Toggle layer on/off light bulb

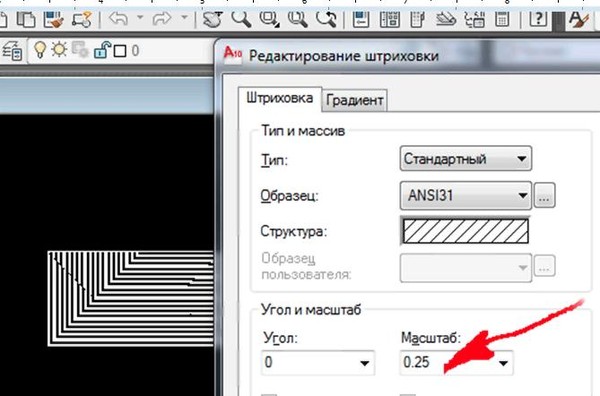pyautogui.click(x=40, y=50)
